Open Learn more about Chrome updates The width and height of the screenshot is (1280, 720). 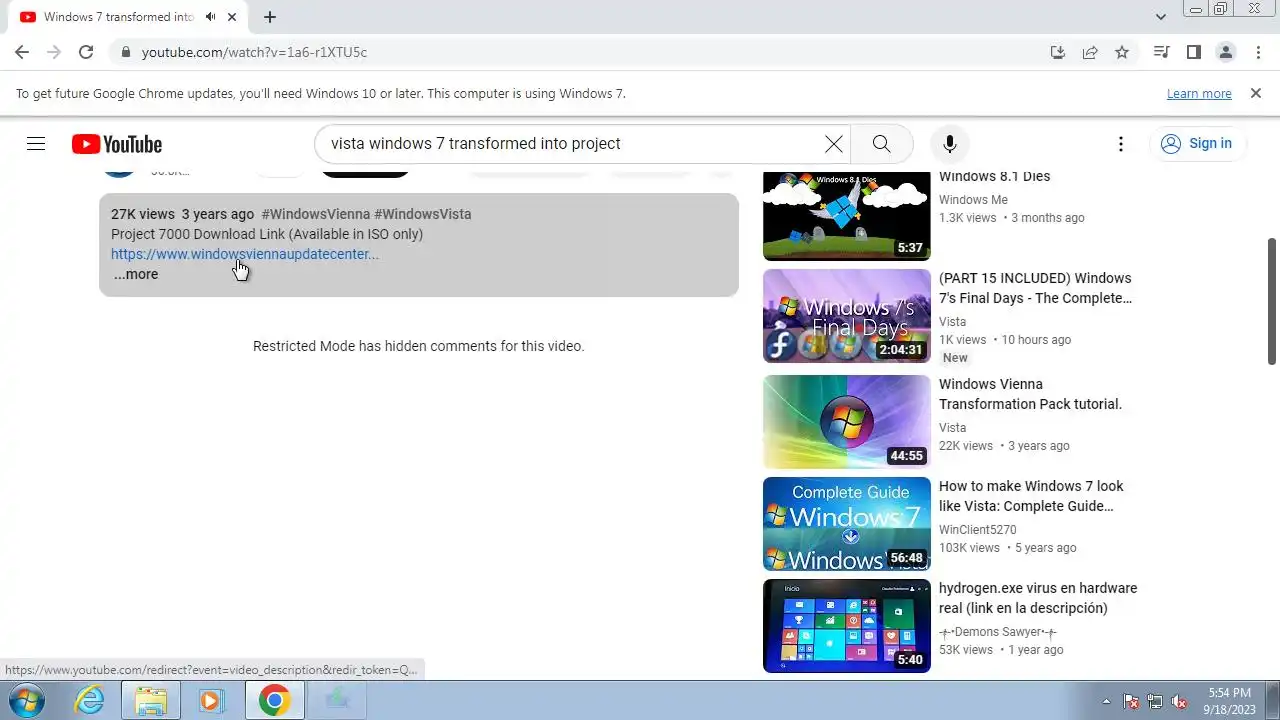click(1199, 94)
